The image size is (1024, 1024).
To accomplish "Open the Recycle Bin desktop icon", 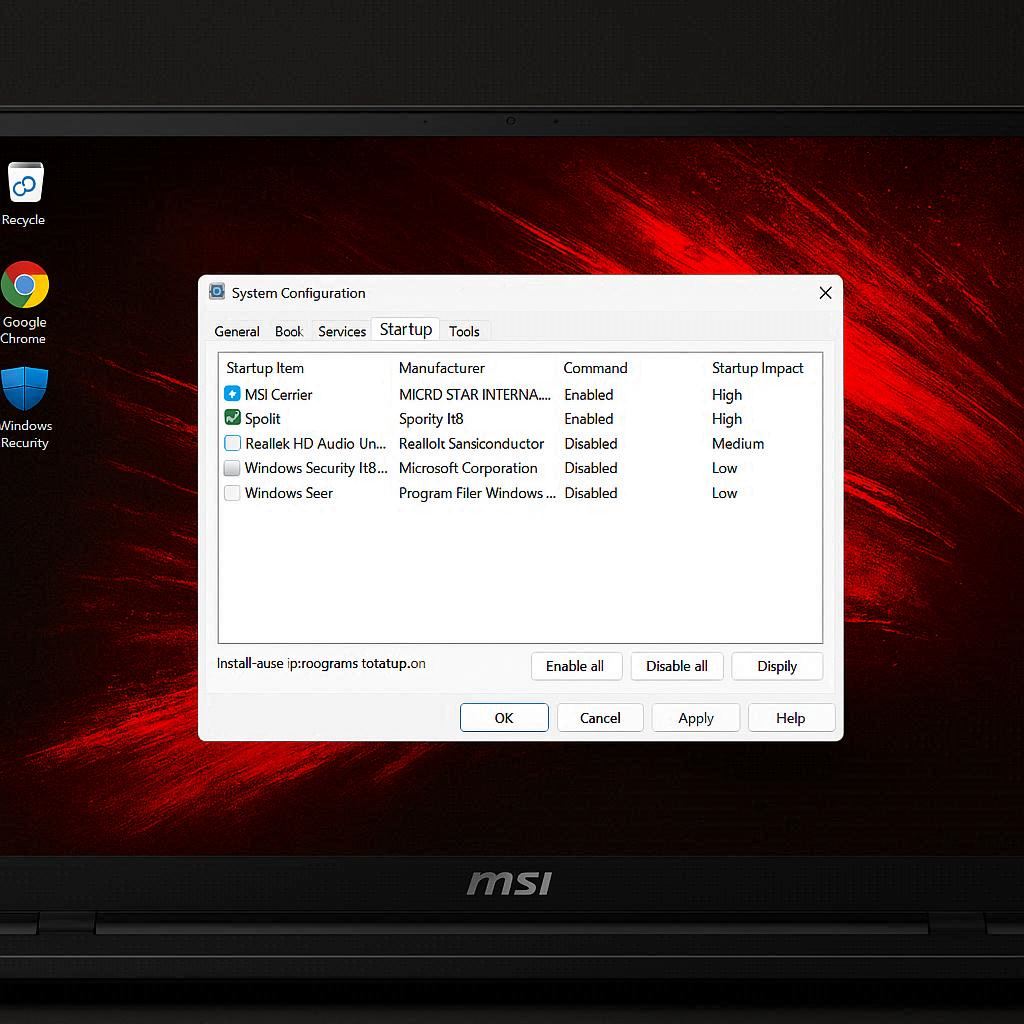I will pos(25,185).
